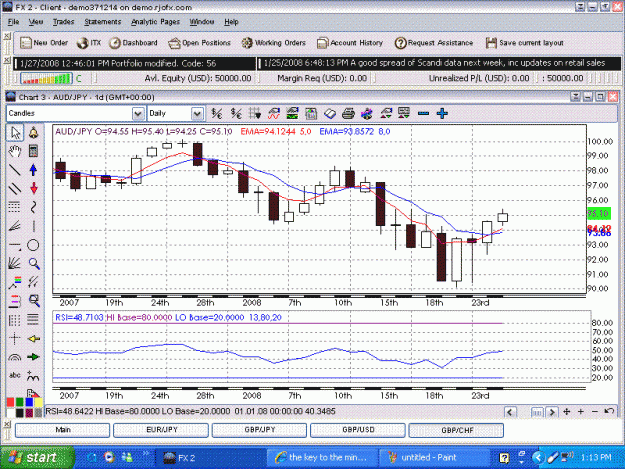Click Request Assistance
The width and height of the screenshot is (625, 469).
434,43
